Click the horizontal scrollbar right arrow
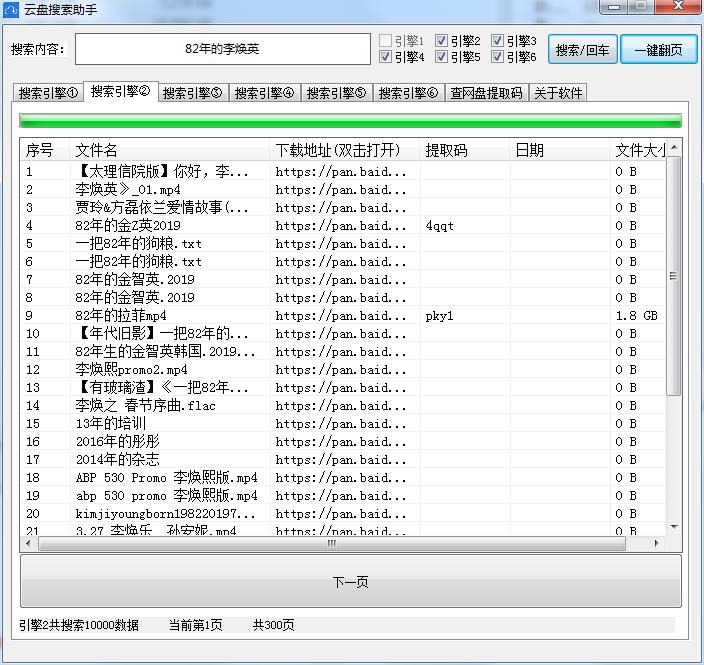Image resolution: width=704 pixels, height=665 pixels. pyautogui.click(x=657, y=543)
